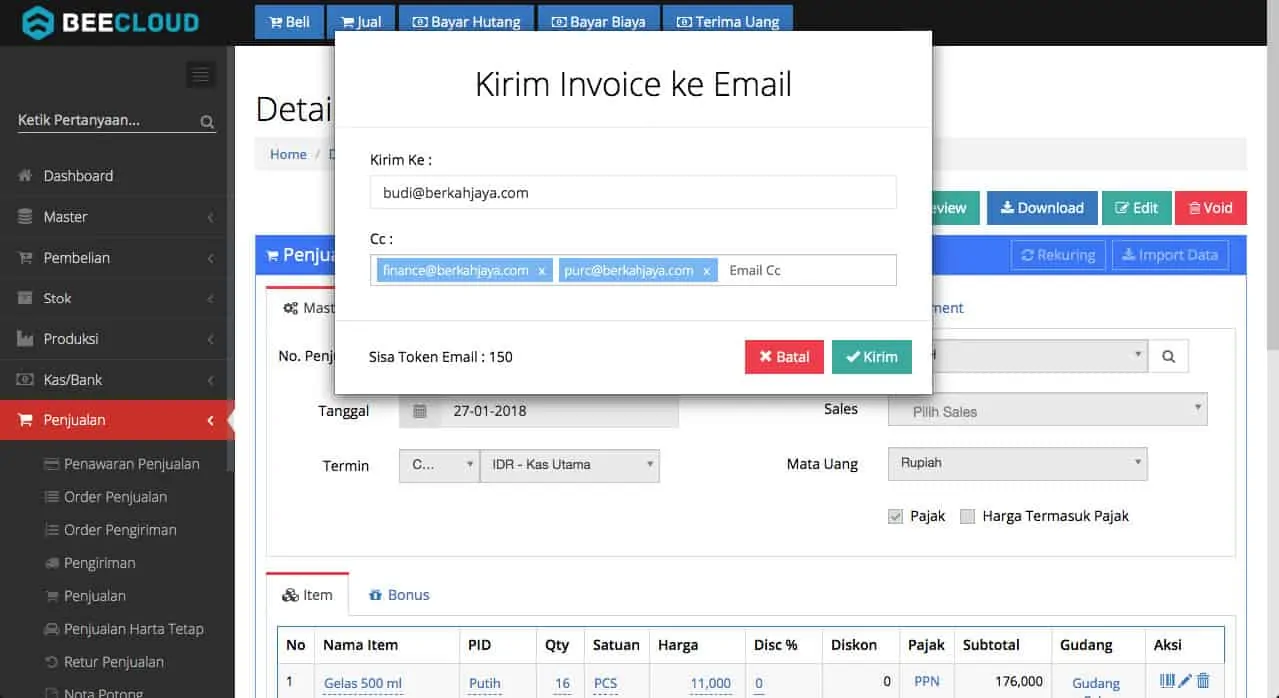Toggle the Pajak checkbox
The width and height of the screenshot is (1279, 698).
click(x=896, y=517)
